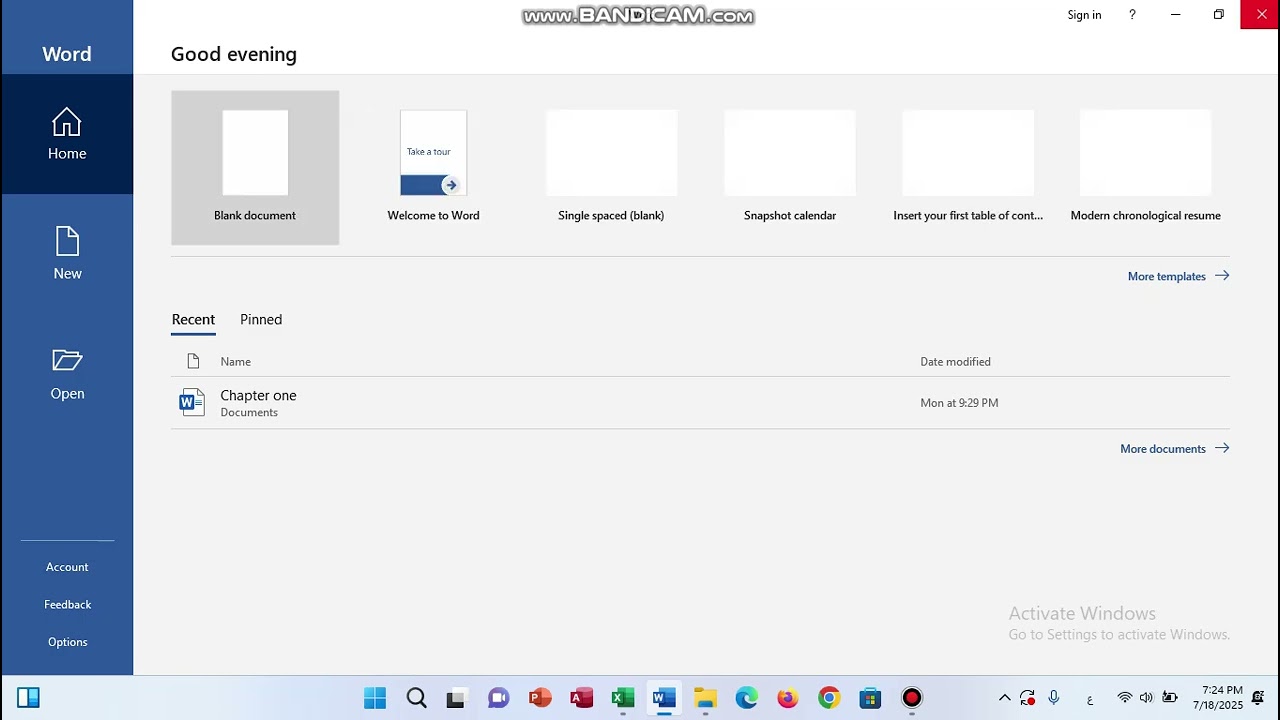Select Insert your first table of contents template

point(968,168)
